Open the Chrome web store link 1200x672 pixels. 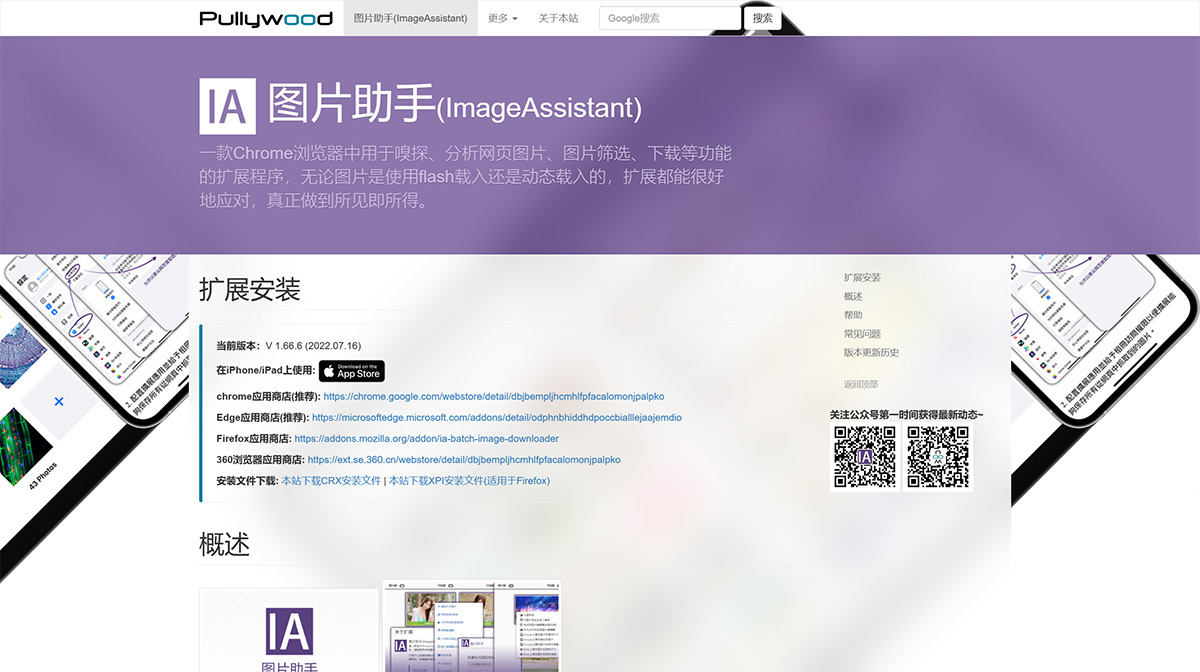click(x=494, y=396)
